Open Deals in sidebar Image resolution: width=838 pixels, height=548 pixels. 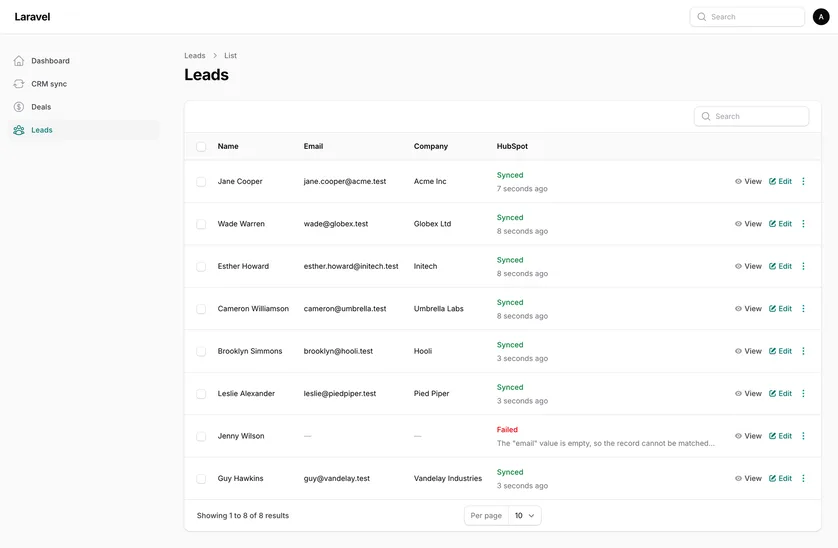coord(84,107)
